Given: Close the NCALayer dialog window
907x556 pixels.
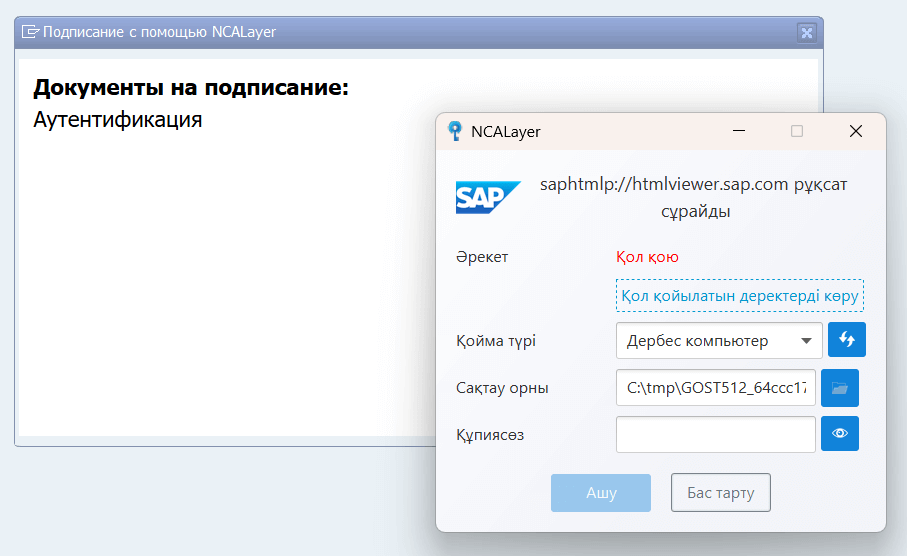Looking at the screenshot, I should [x=855, y=131].
